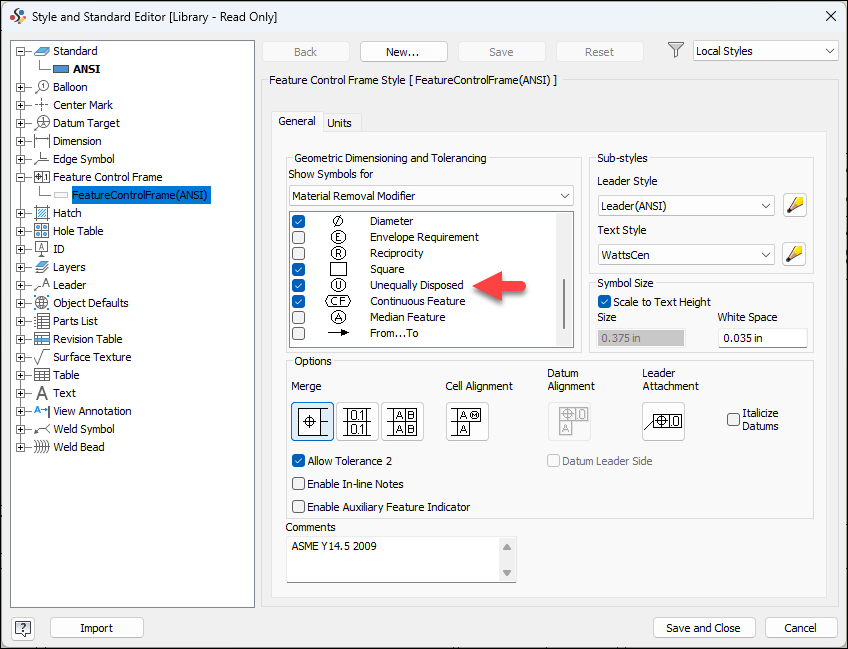This screenshot has height=649, width=848.
Task: Click the White Space value field
Action: pos(762,338)
